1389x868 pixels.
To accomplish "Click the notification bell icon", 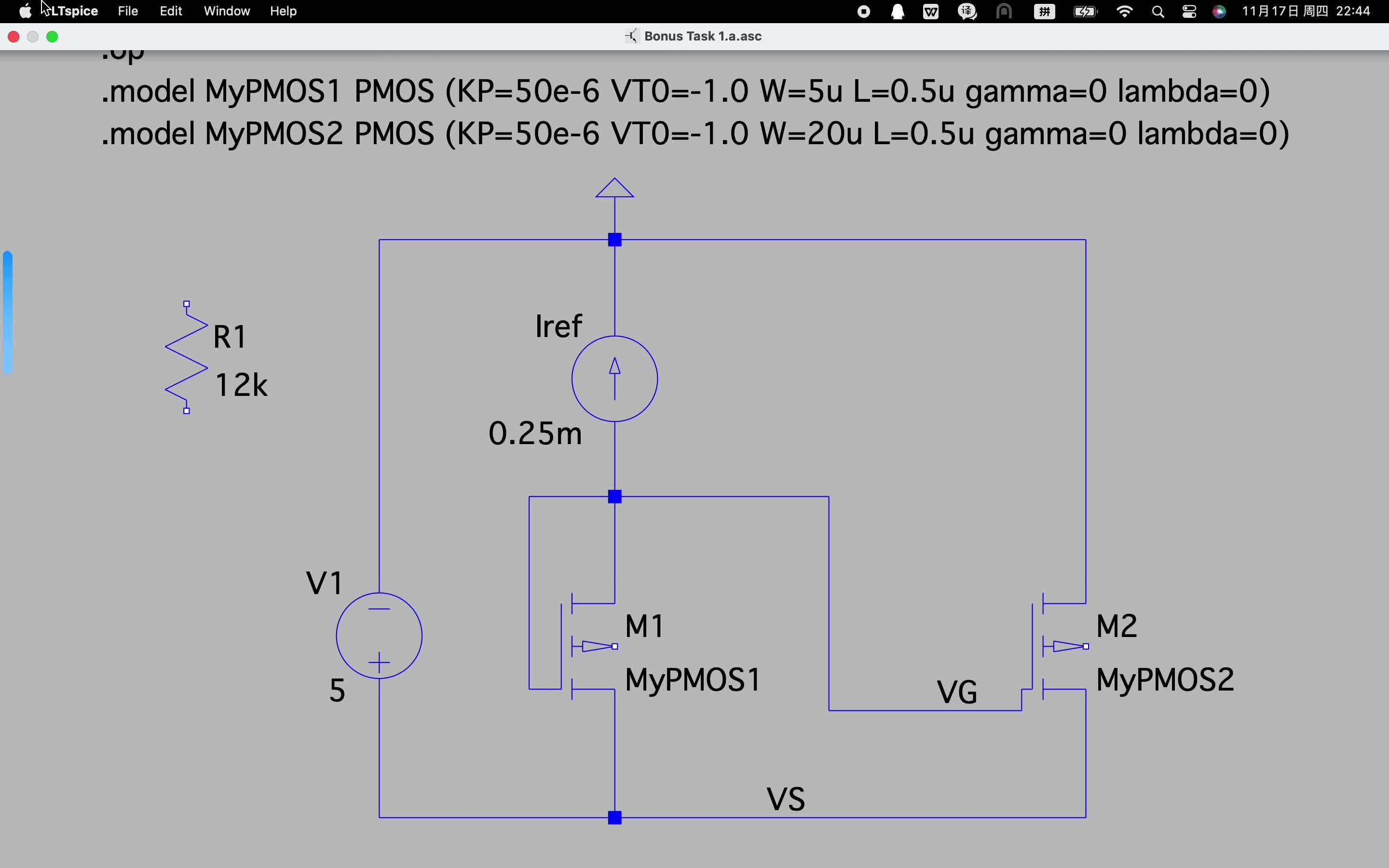I will [x=898, y=12].
